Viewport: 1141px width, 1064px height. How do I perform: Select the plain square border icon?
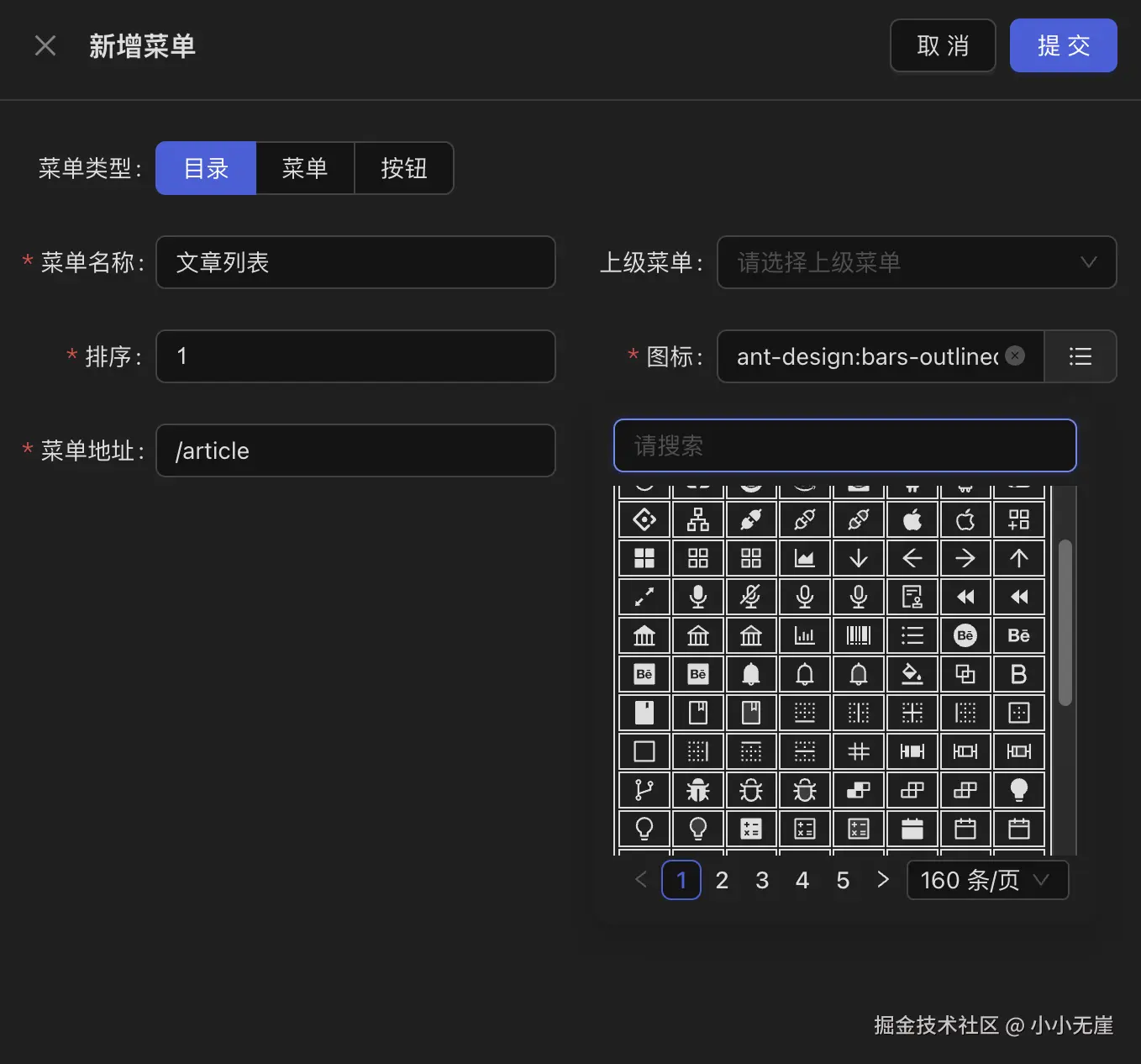point(644,751)
